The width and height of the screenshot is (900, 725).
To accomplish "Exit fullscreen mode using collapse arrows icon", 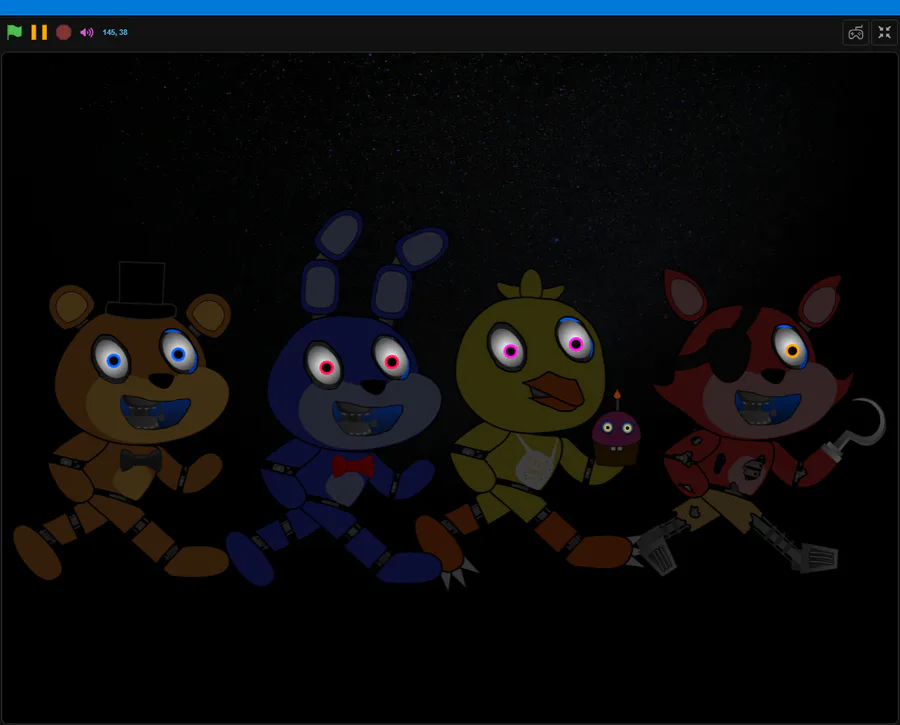I will 885,32.
